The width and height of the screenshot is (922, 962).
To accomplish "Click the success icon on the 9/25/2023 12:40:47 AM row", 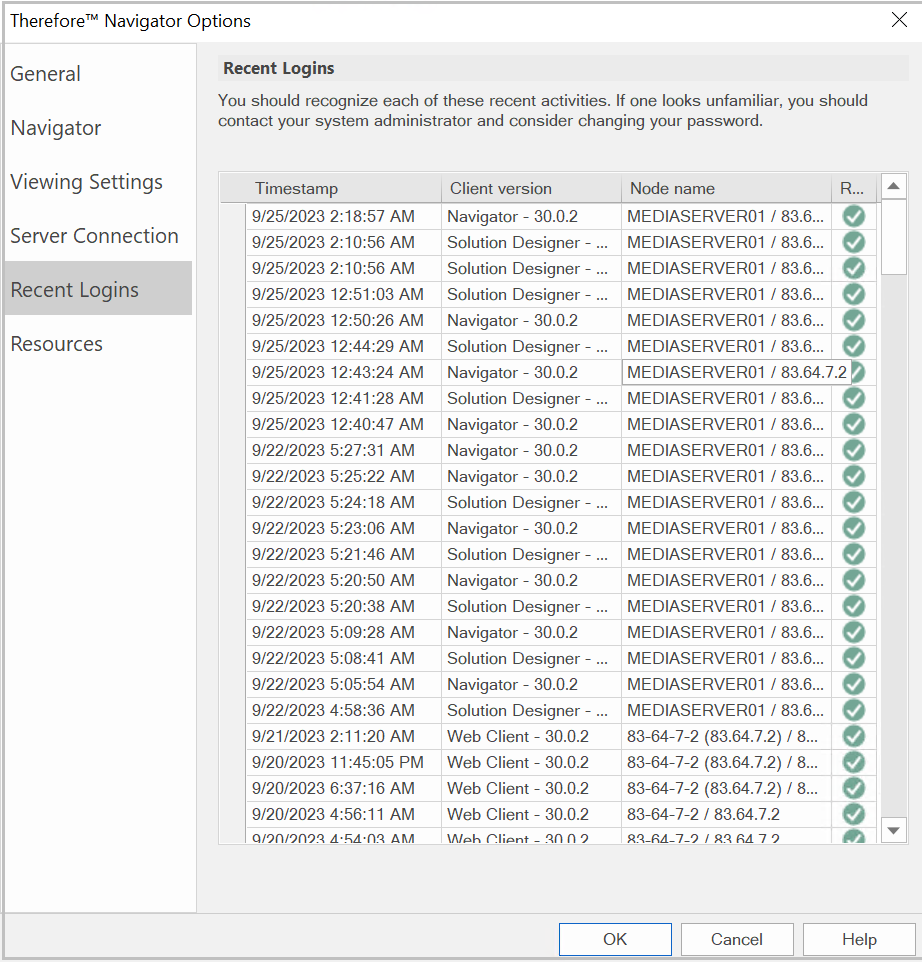I will [x=854, y=424].
